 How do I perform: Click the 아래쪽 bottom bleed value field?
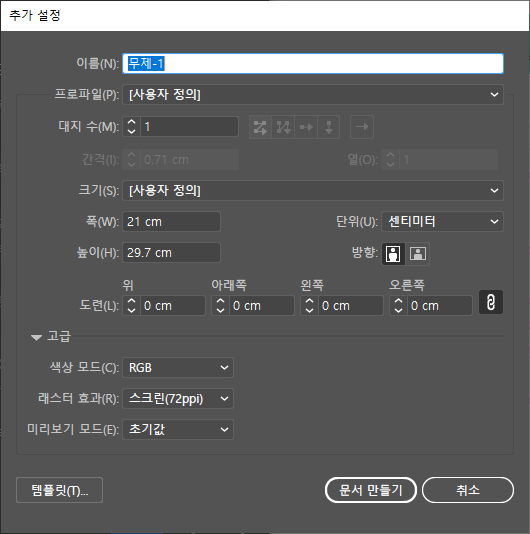pyautogui.click(x=262, y=305)
